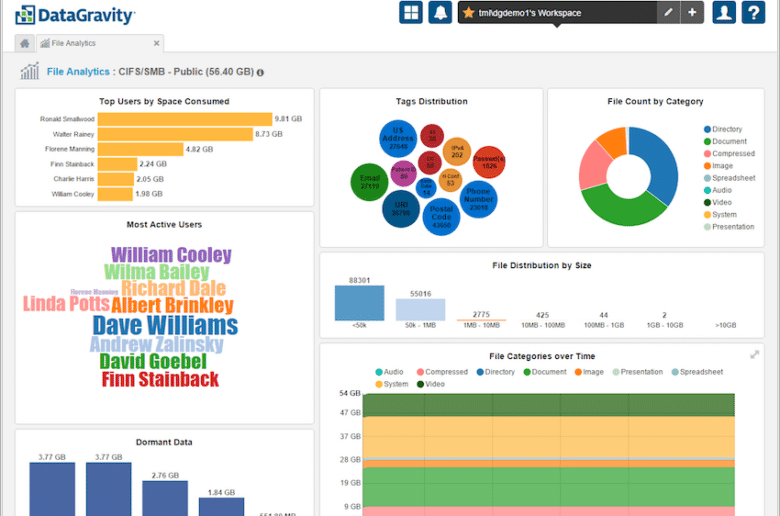The image size is (780, 516).
Task: Toggle Presentation in File Count legend
Action: 729,227
